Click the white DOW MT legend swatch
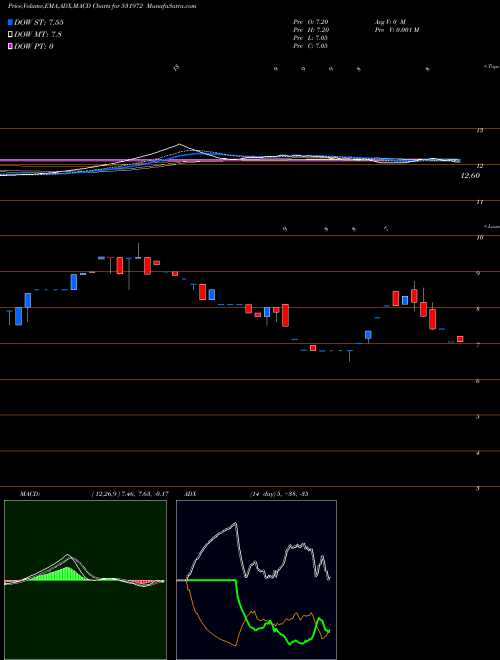Screen dimensions: 500x660 click(x=10, y=35)
